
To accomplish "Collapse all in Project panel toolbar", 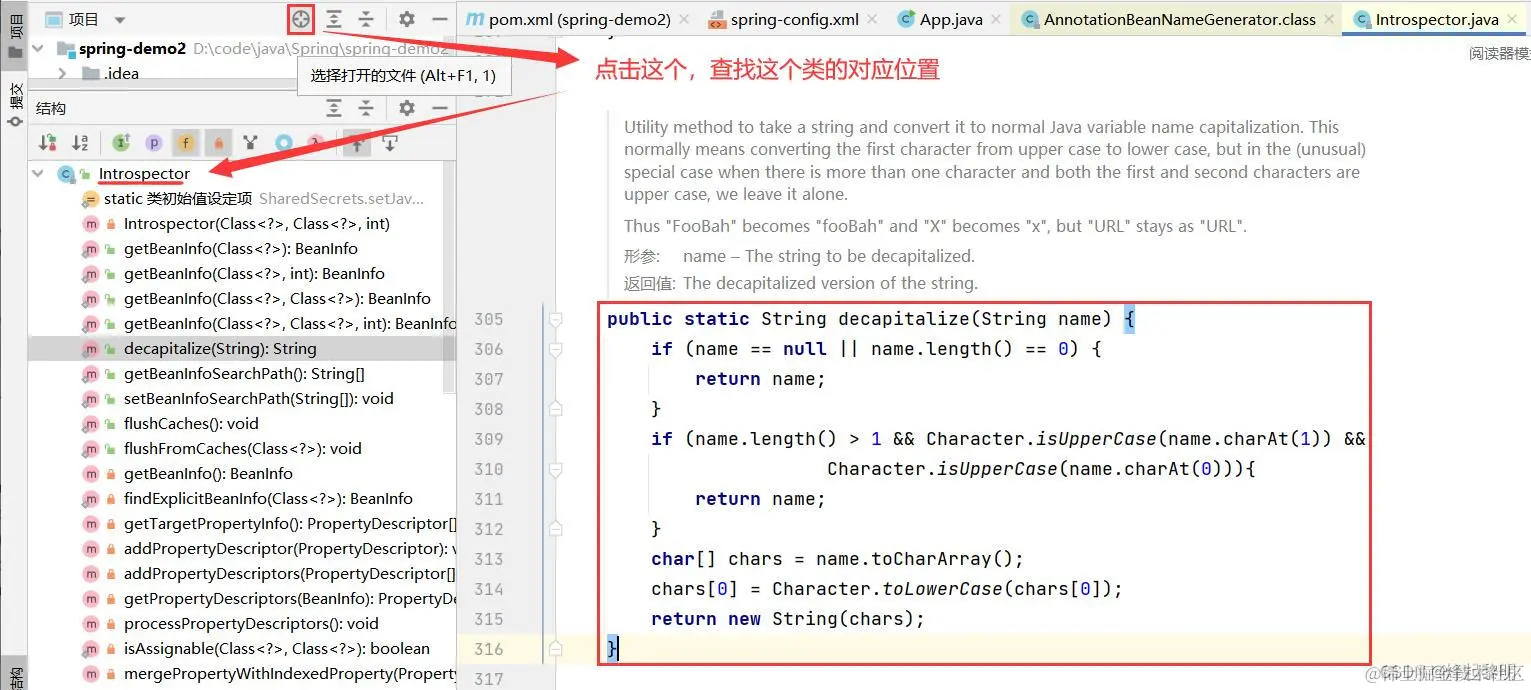I will 366,19.
